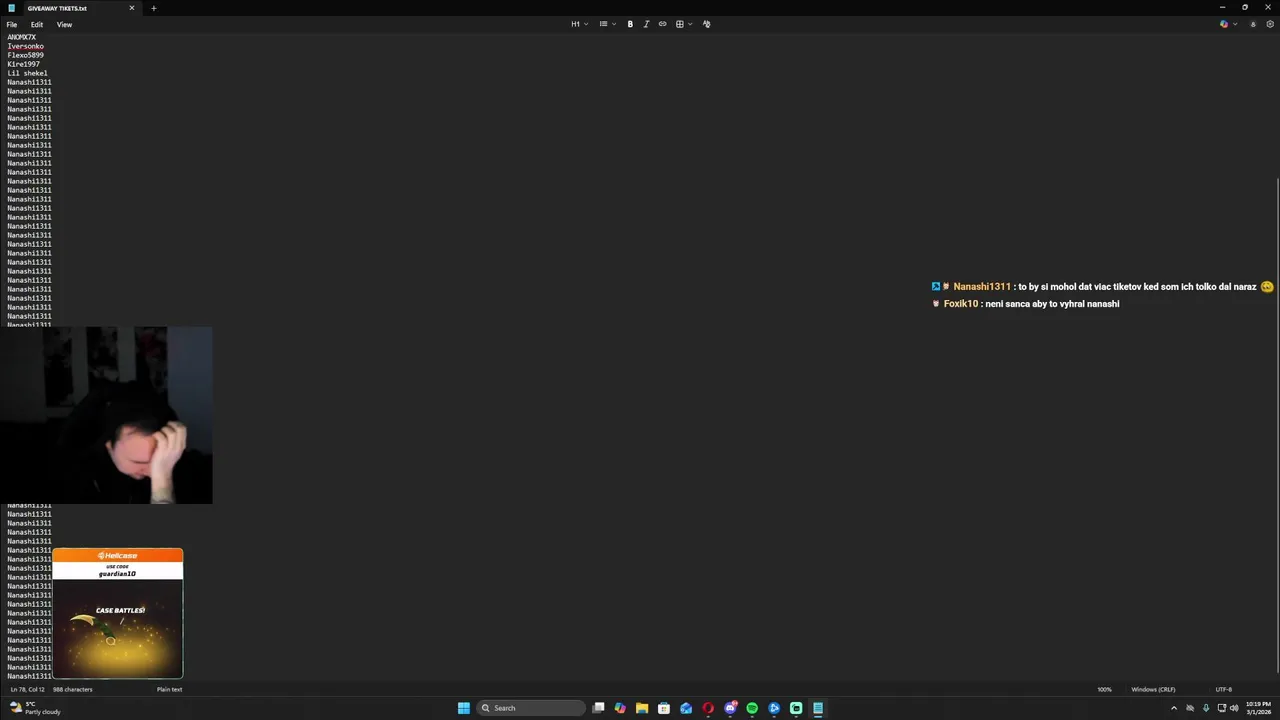Open the Mail app from taskbar

click(x=686, y=708)
